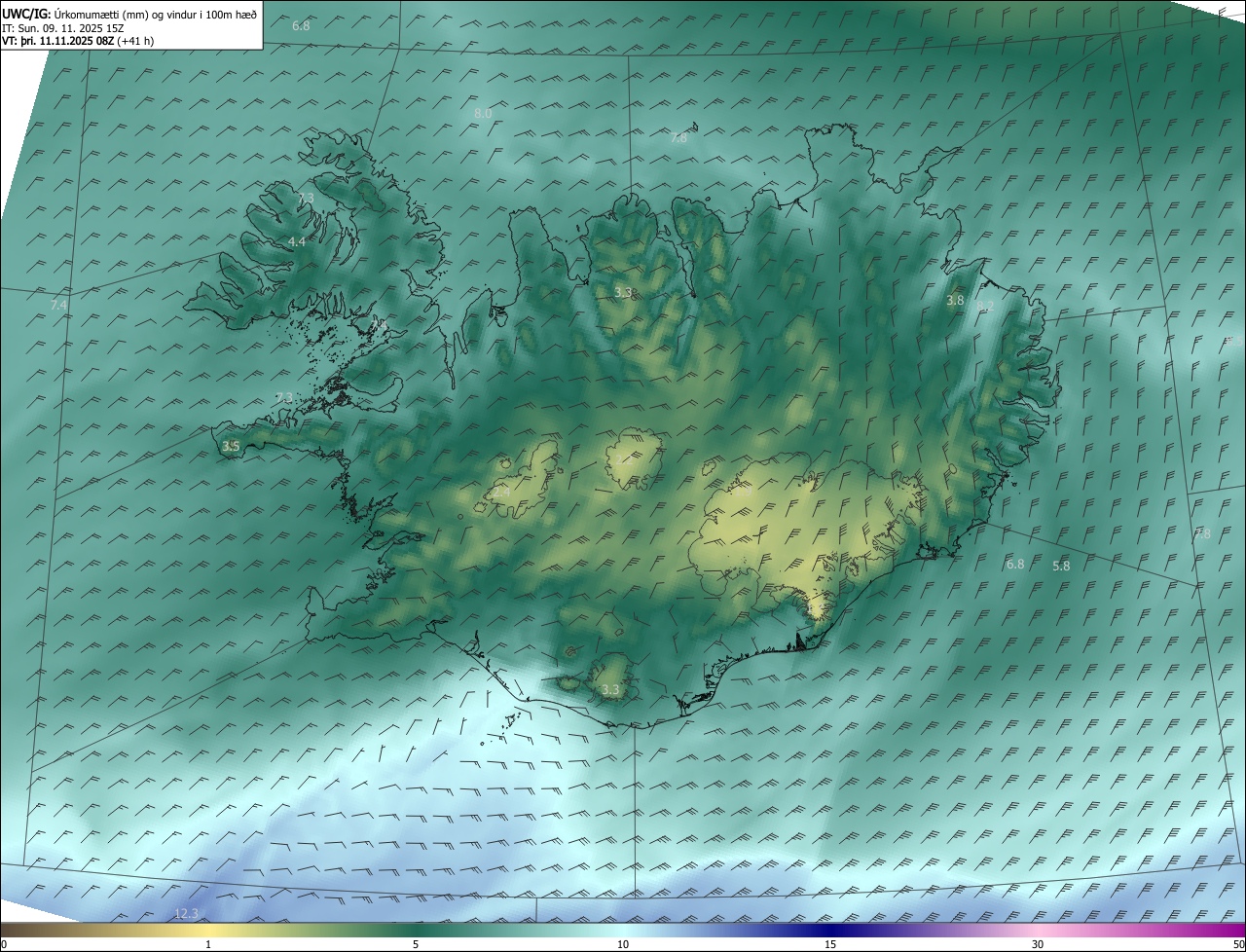1246x952 pixels.
Task: Click the 7.8 value at the eastern edge
Action: coord(1202,533)
